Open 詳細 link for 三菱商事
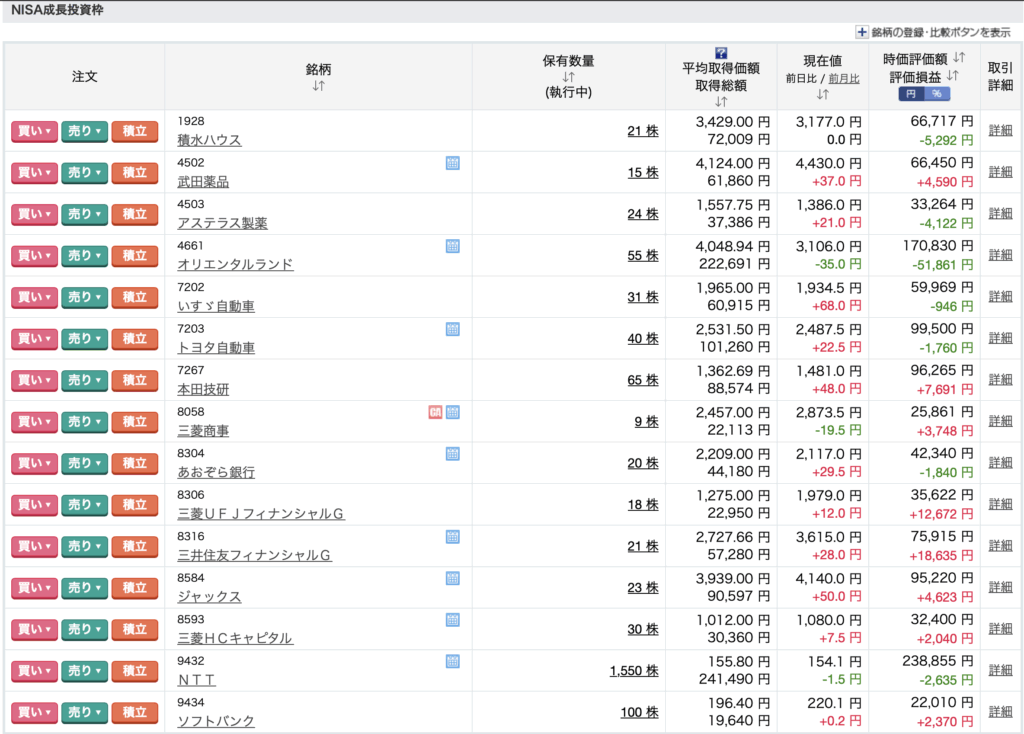1024x734 pixels. [1000, 421]
